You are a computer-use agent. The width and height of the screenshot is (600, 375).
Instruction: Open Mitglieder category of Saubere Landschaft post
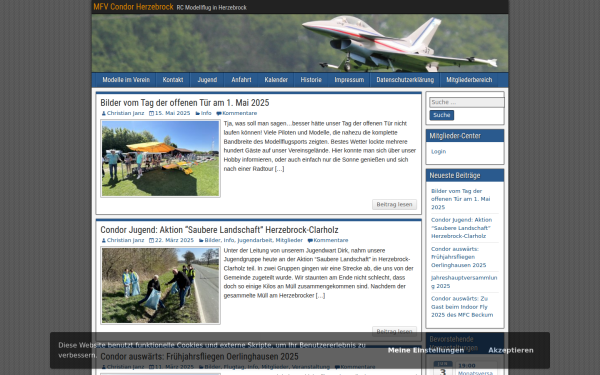click(289, 240)
